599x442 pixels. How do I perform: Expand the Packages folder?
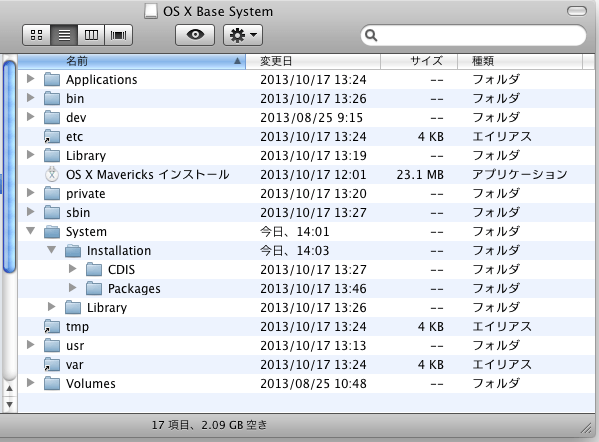coord(73,287)
